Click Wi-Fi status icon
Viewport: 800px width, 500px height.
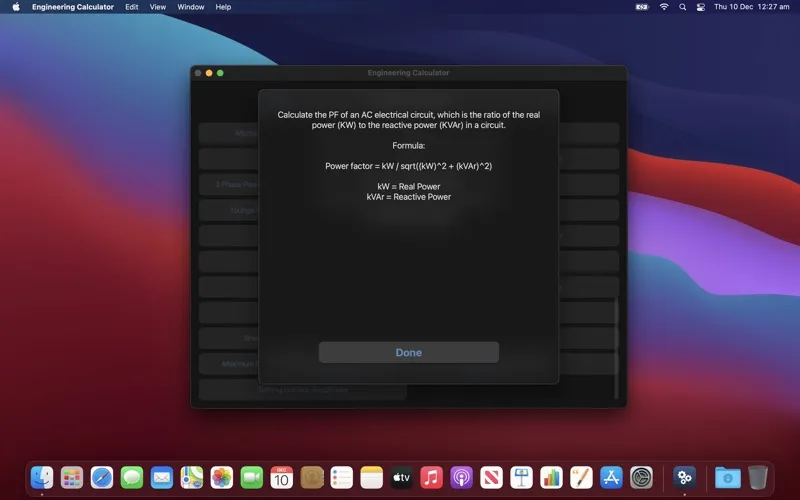664,7
